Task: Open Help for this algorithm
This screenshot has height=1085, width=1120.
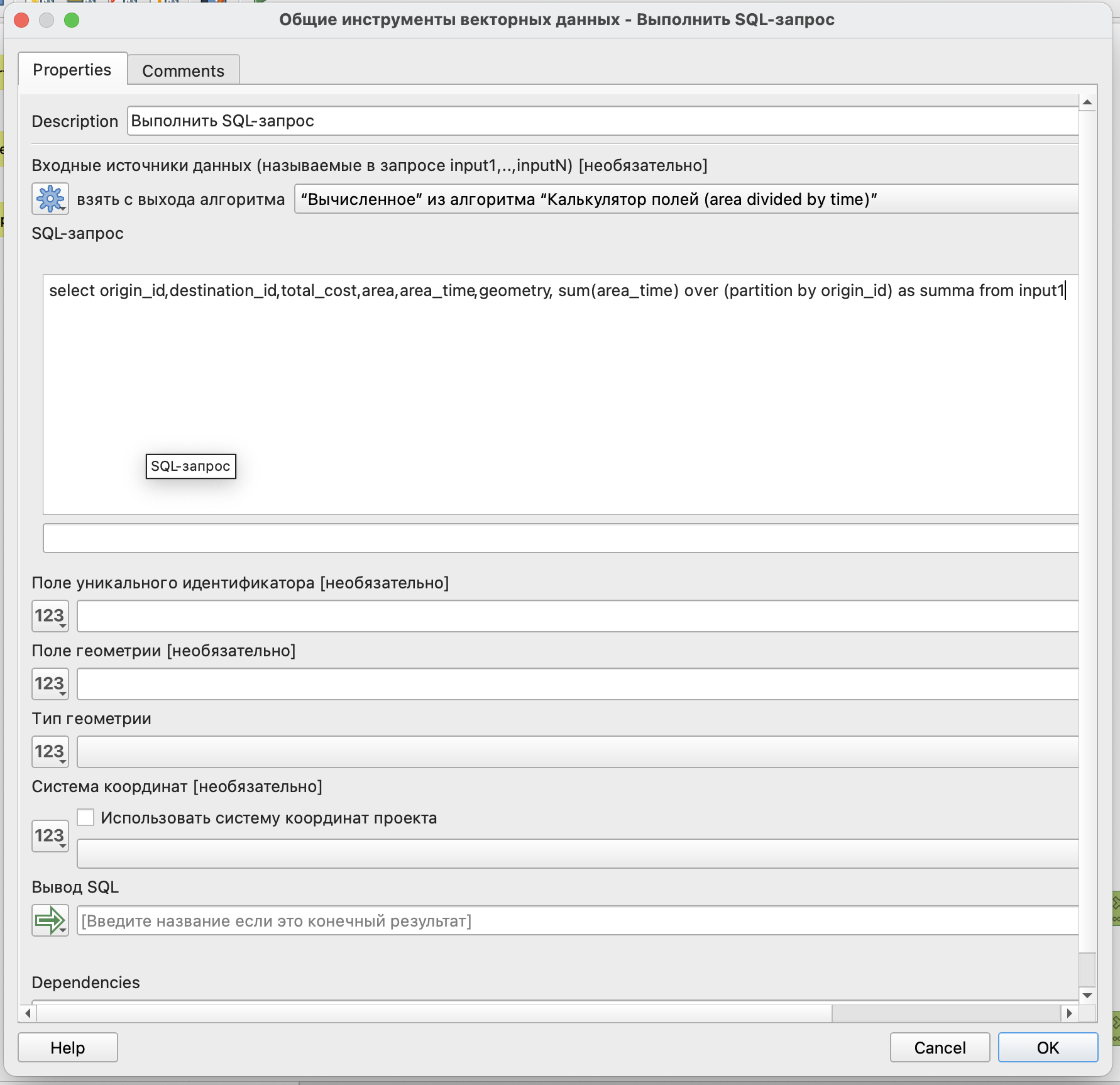Action: coord(68,1047)
